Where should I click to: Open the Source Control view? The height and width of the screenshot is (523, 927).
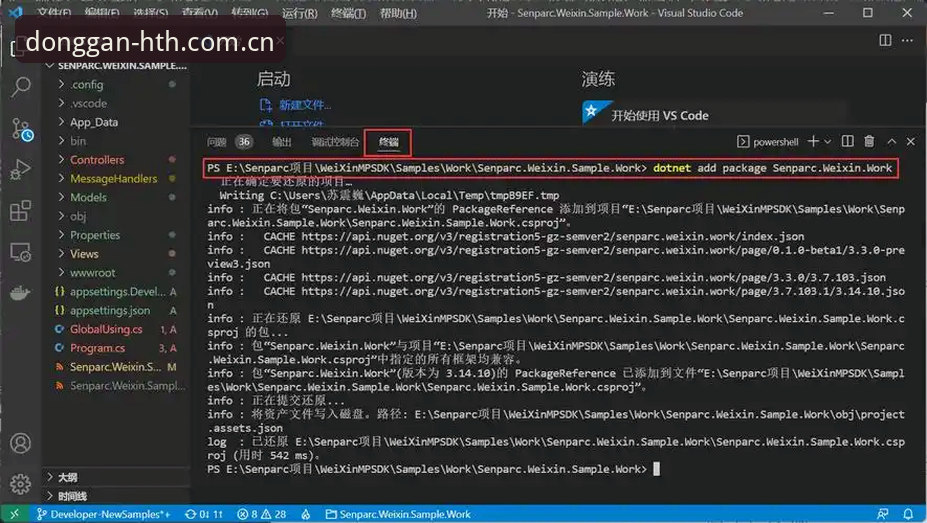pyautogui.click(x=21, y=129)
